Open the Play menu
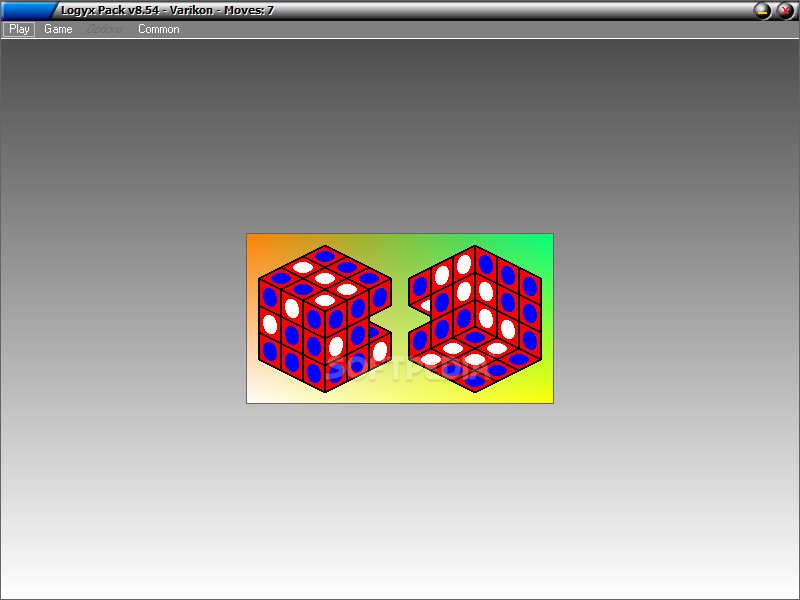 pyautogui.click(x=19, y=29)
